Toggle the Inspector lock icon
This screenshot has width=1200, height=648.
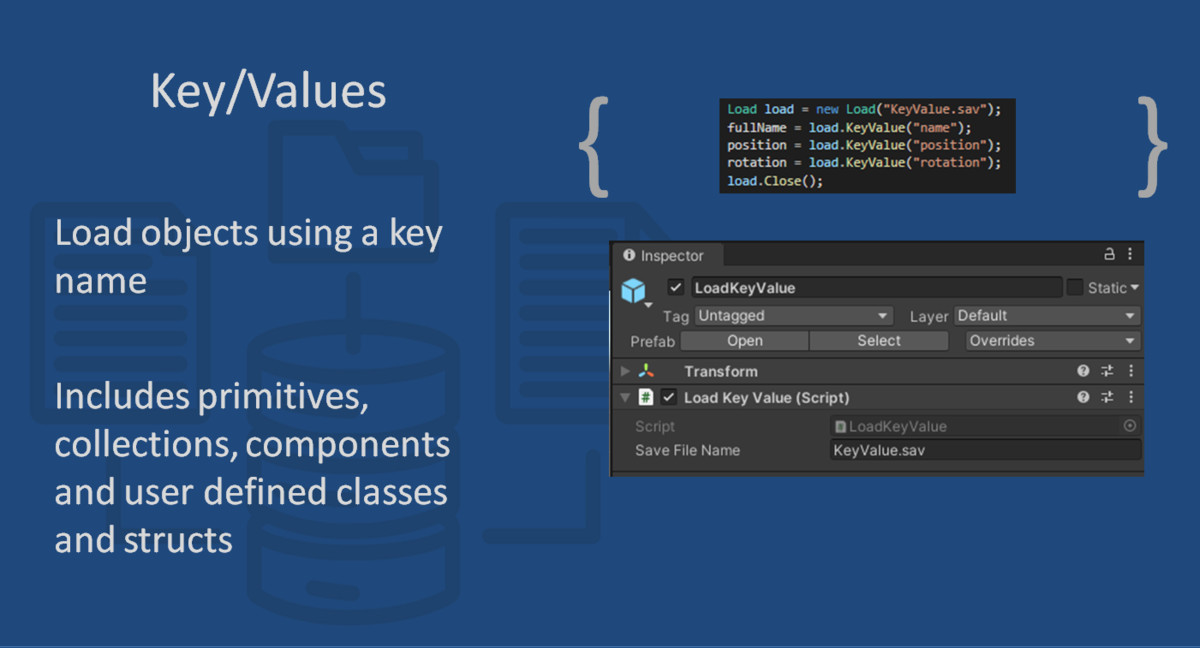(x=1108, y=255)
